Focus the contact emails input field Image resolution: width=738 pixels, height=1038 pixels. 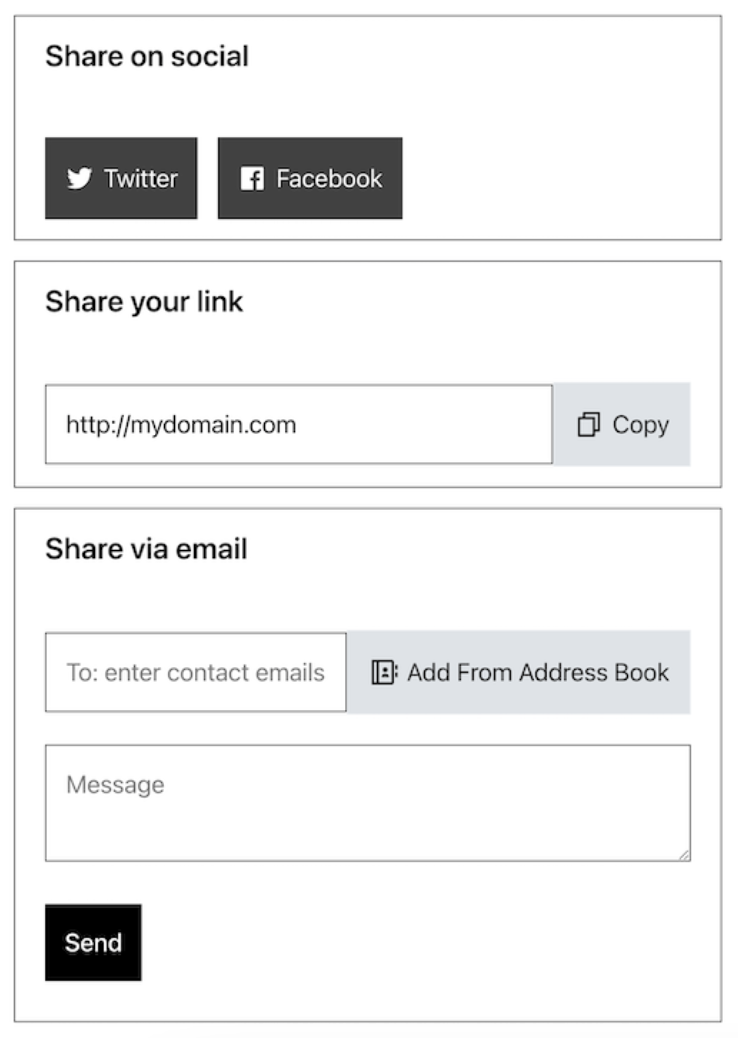click(196, 672)
